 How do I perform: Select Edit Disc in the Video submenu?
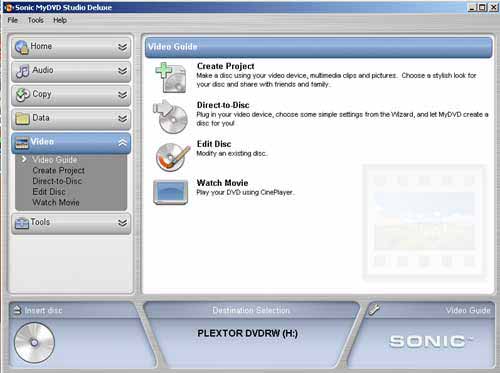tap(49, 192)
